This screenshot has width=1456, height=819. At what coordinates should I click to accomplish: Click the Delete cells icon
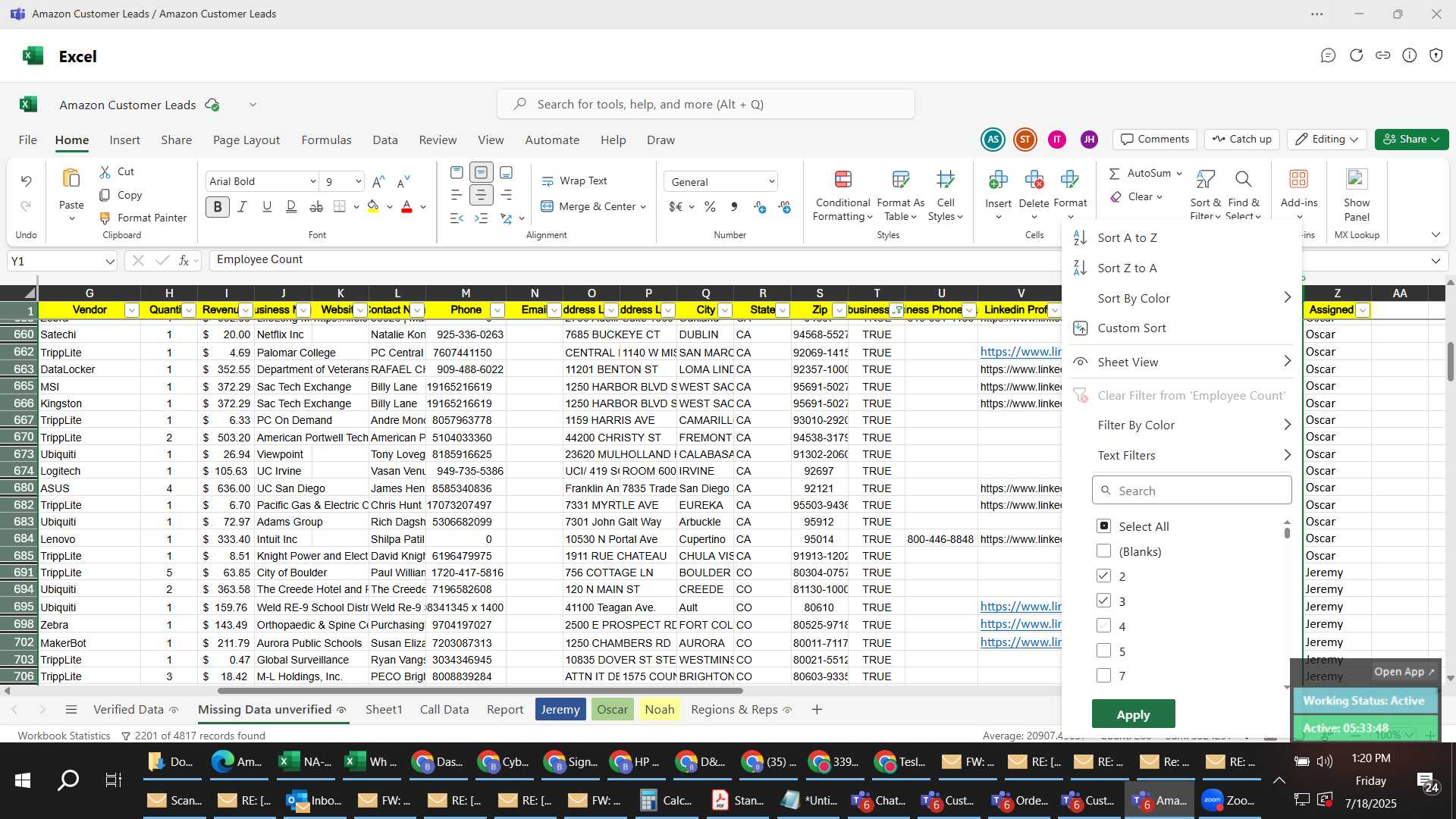coord(1034,180)
